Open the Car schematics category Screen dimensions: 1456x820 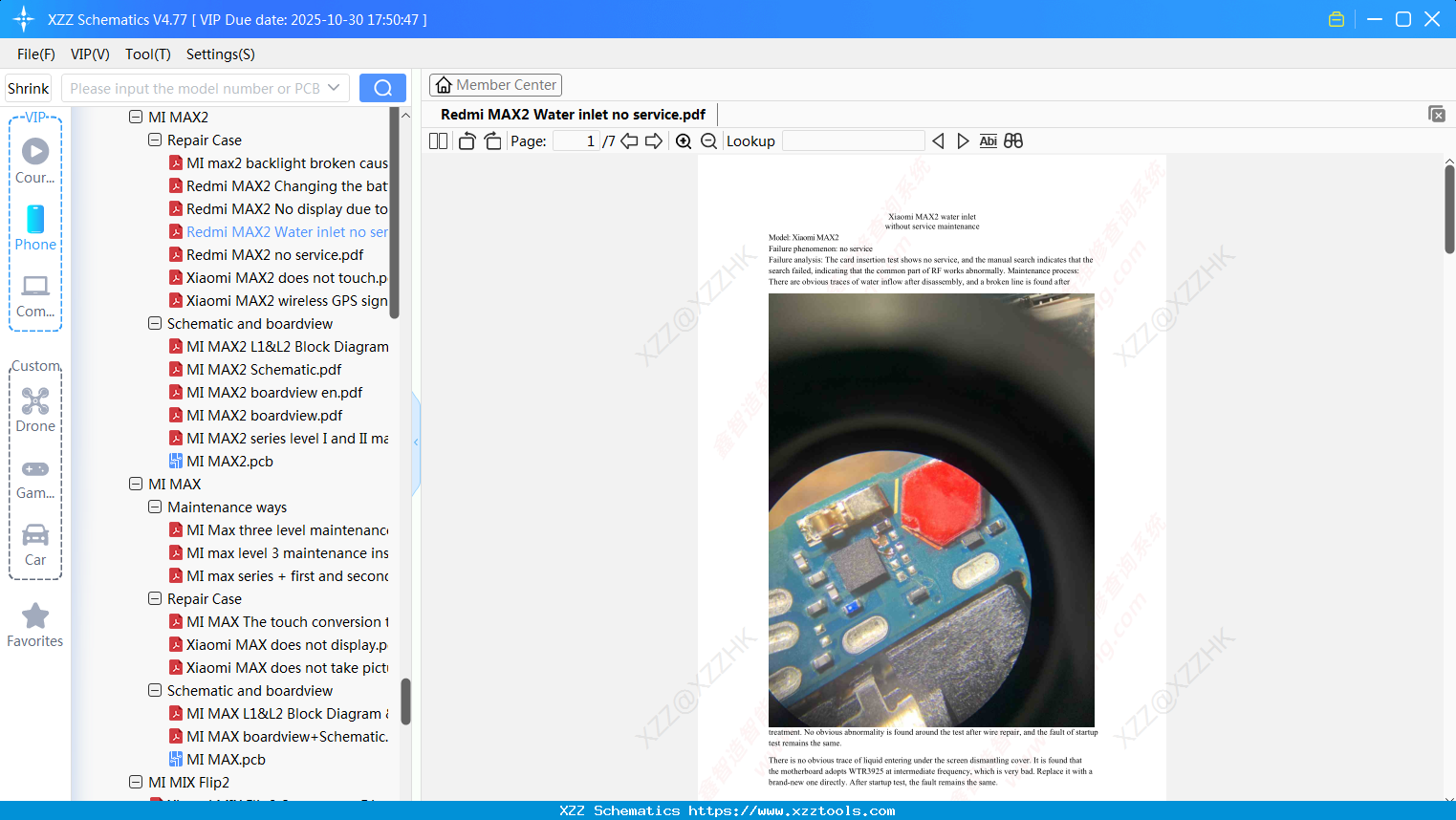(34, 541)
